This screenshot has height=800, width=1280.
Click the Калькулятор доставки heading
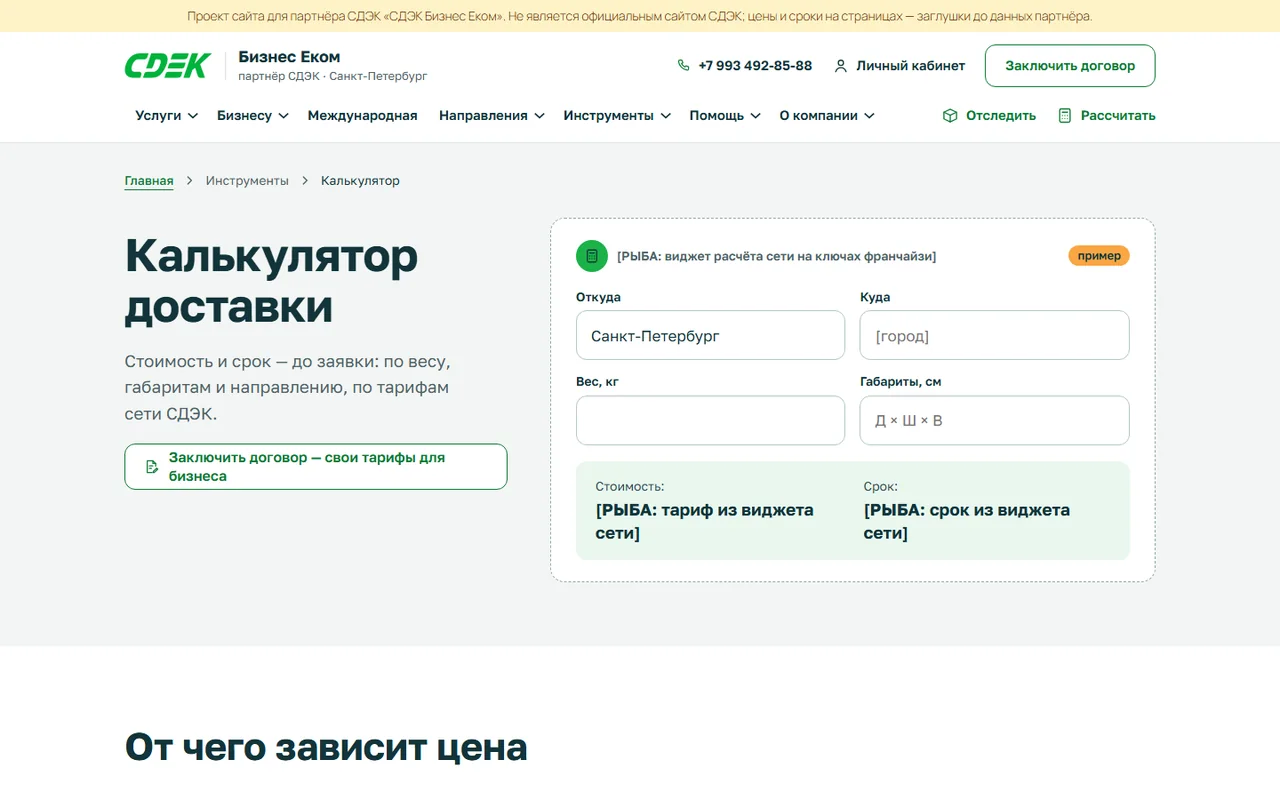pos(271,281)
